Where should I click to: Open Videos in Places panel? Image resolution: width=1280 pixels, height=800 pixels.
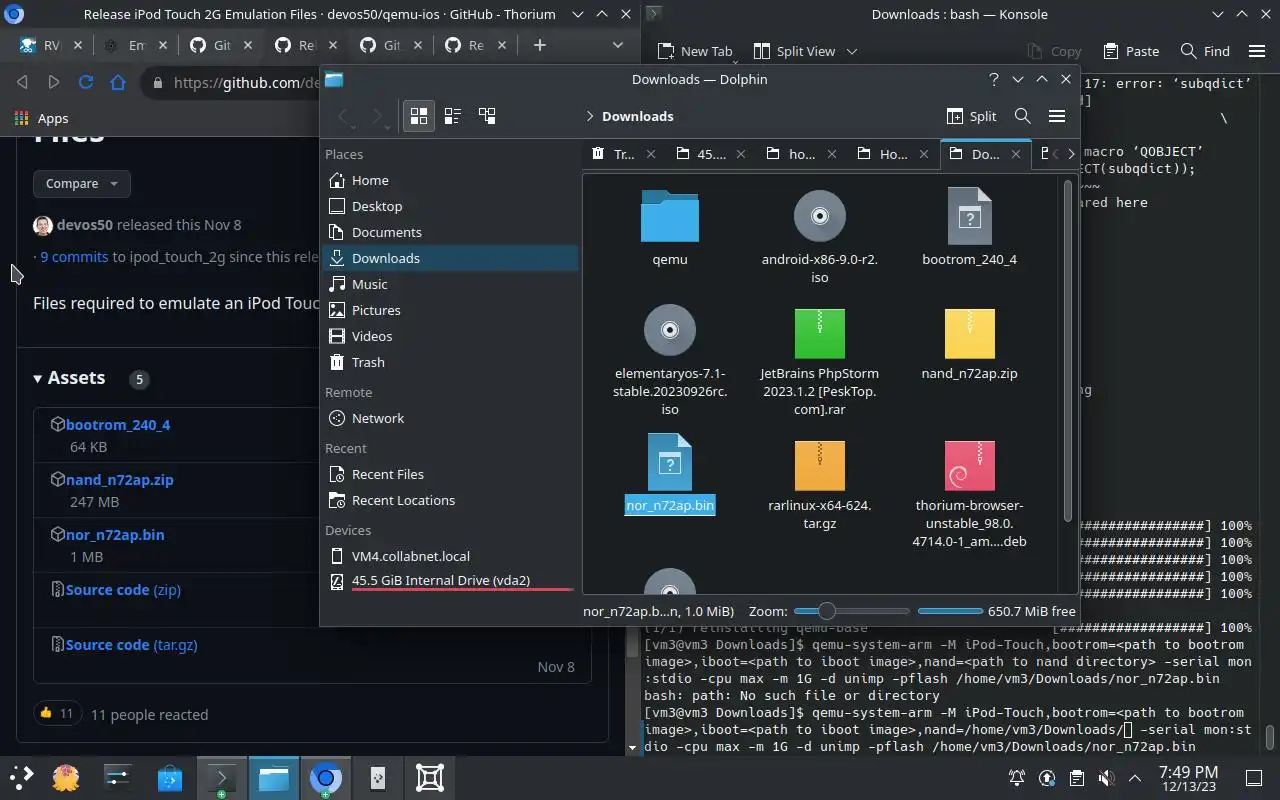[x=450, y=336]
